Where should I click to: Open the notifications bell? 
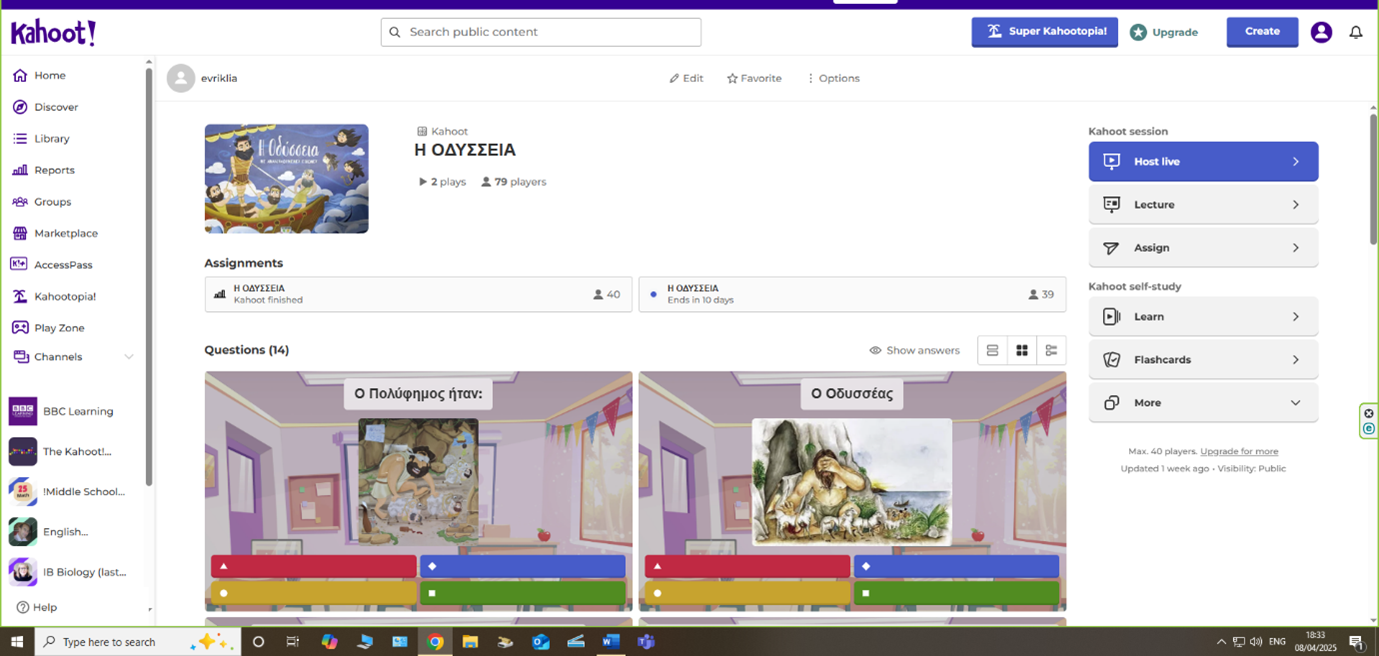coord(1356,32)
